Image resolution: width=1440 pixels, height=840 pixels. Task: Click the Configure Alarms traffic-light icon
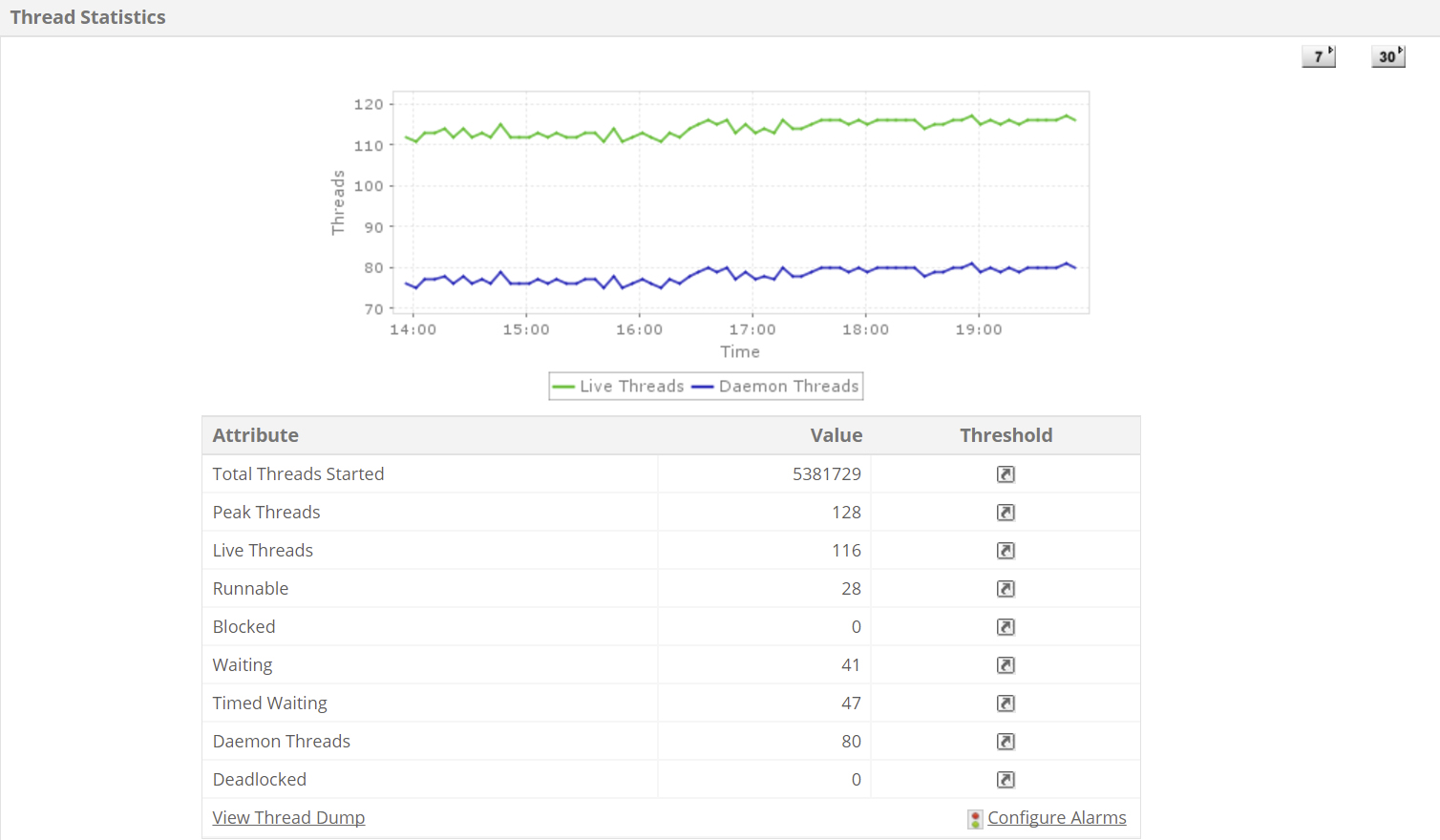tap(975, 819)
